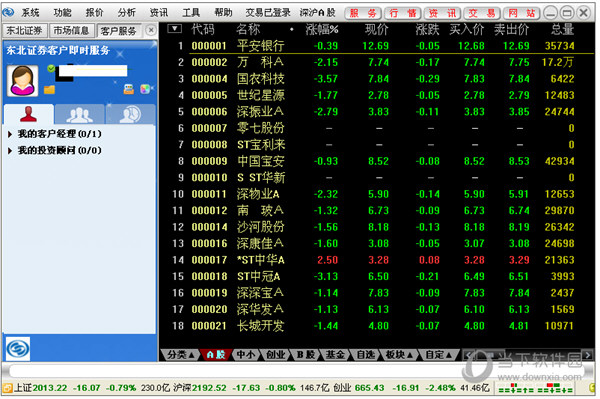
Task: Open the column list dropdown arrow box
Action: coord(174,29)
